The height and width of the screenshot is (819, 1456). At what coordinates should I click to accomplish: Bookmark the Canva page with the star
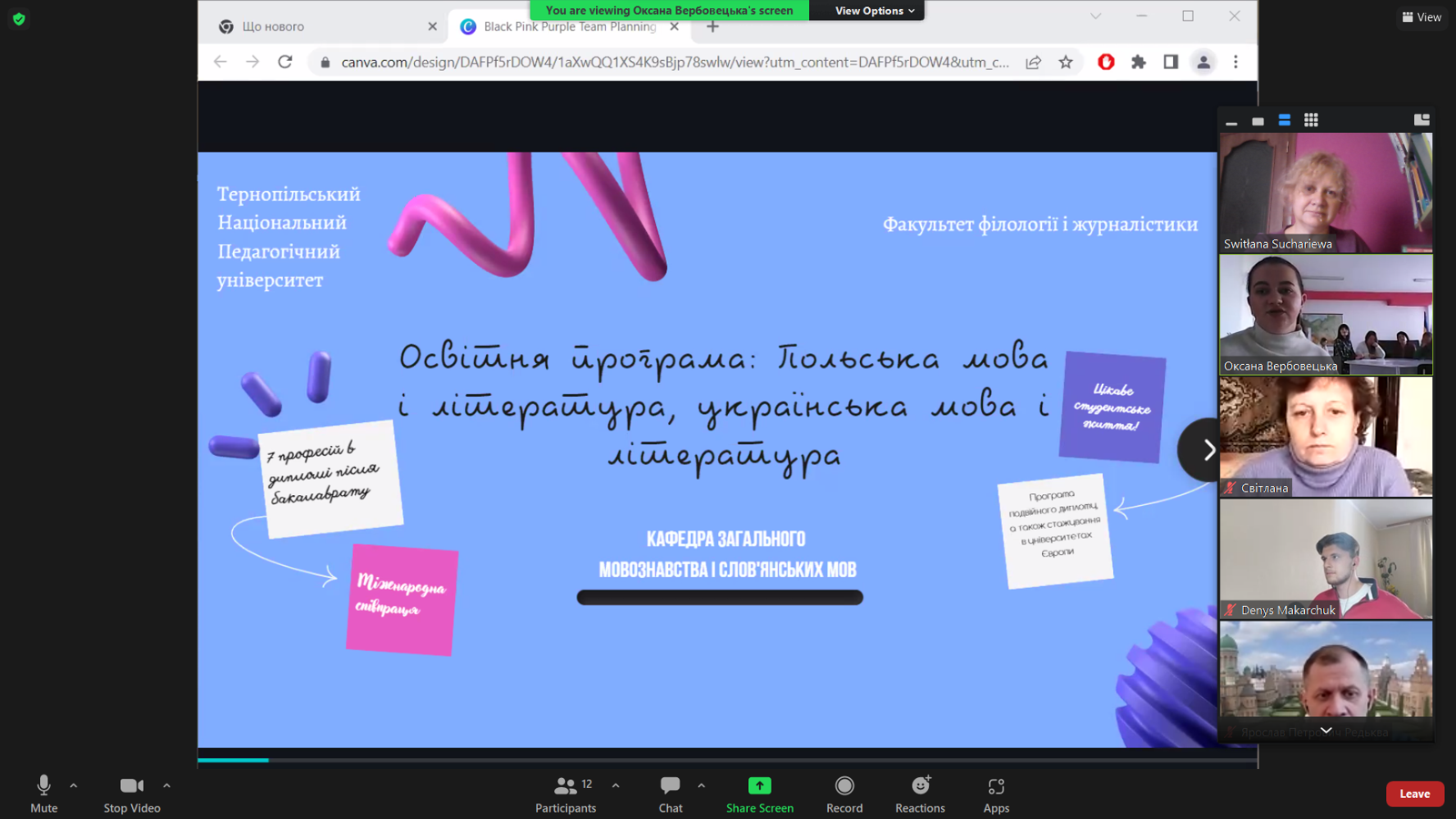(x=1065, y=62)
